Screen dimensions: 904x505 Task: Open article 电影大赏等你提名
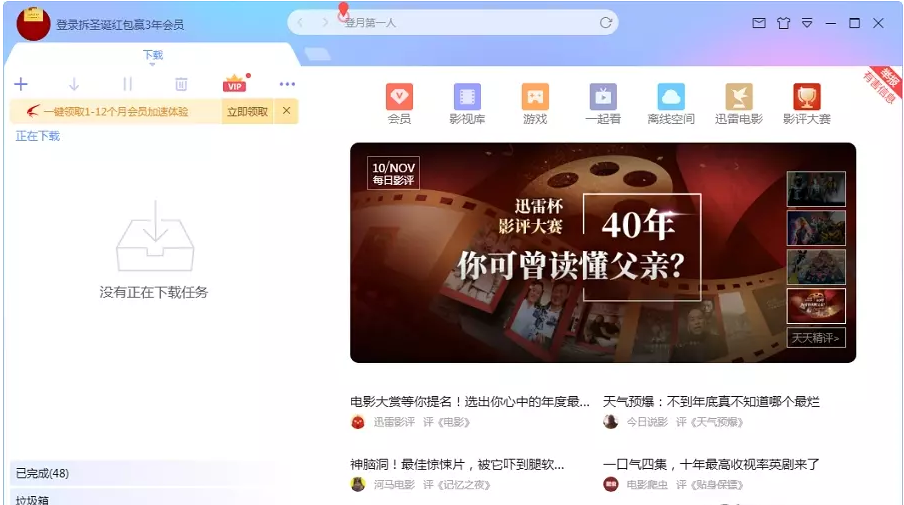click(x=470, y=402)
